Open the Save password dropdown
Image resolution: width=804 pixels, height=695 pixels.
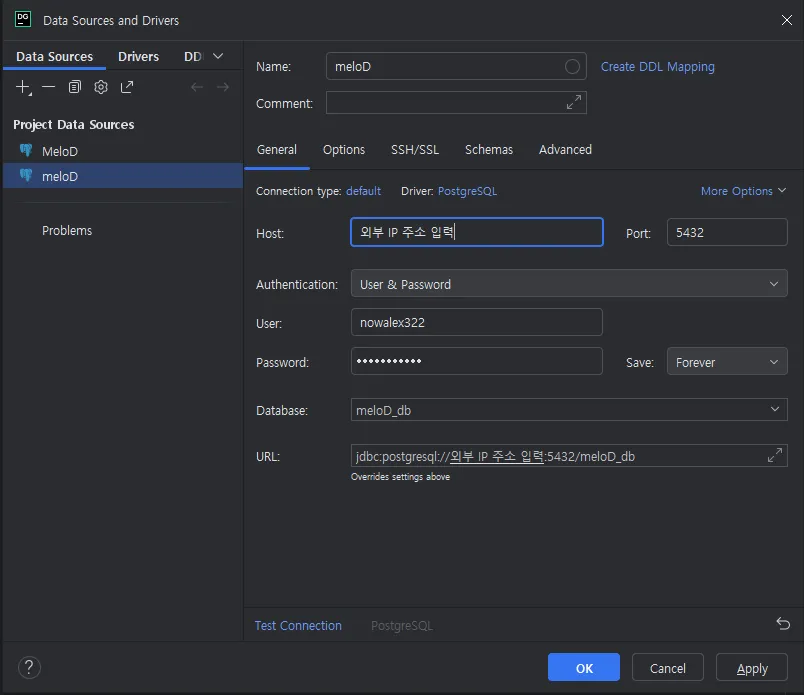point(726,362)
